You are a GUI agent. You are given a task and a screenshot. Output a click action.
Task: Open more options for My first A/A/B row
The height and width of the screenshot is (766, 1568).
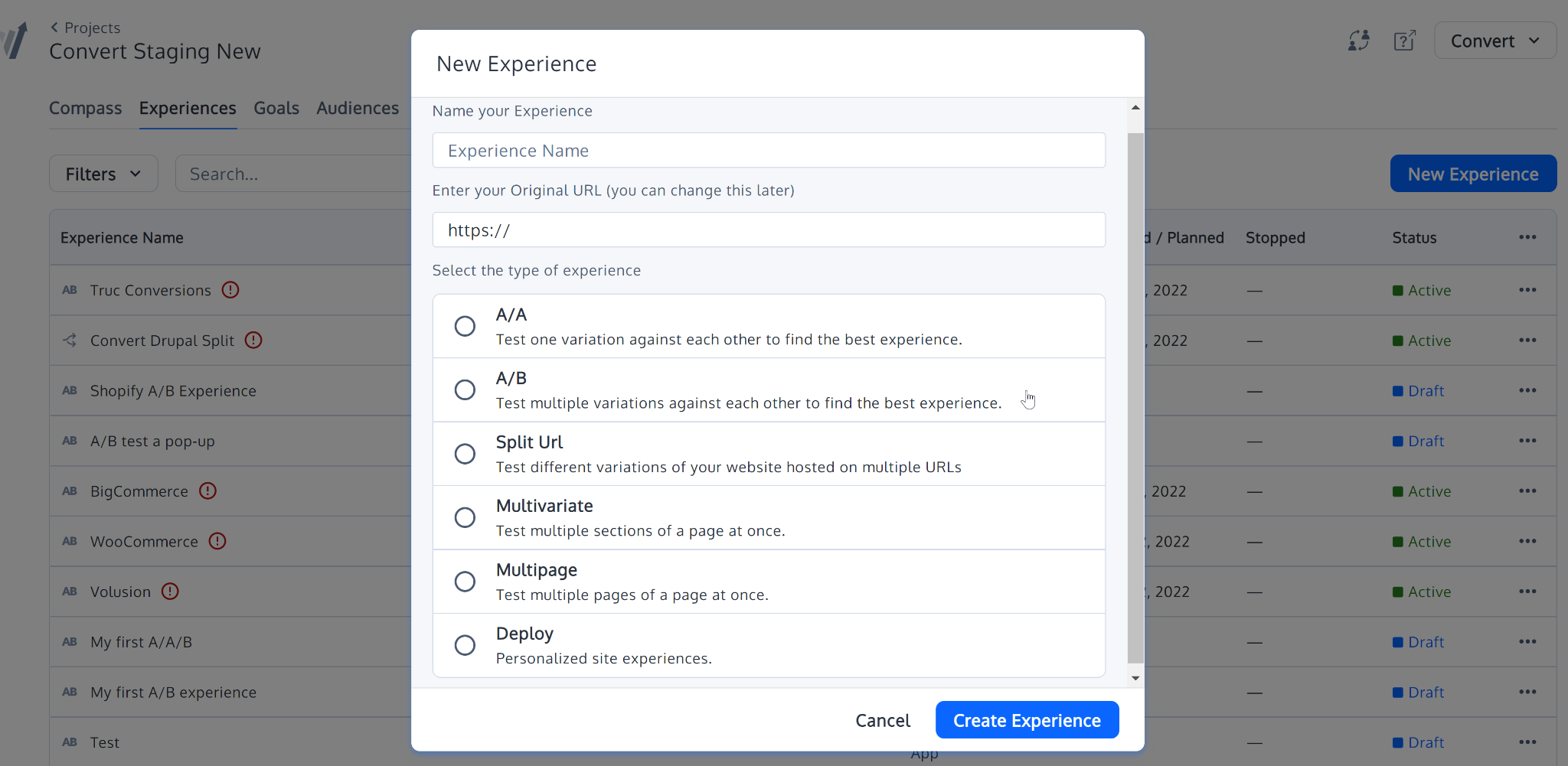1527,642
